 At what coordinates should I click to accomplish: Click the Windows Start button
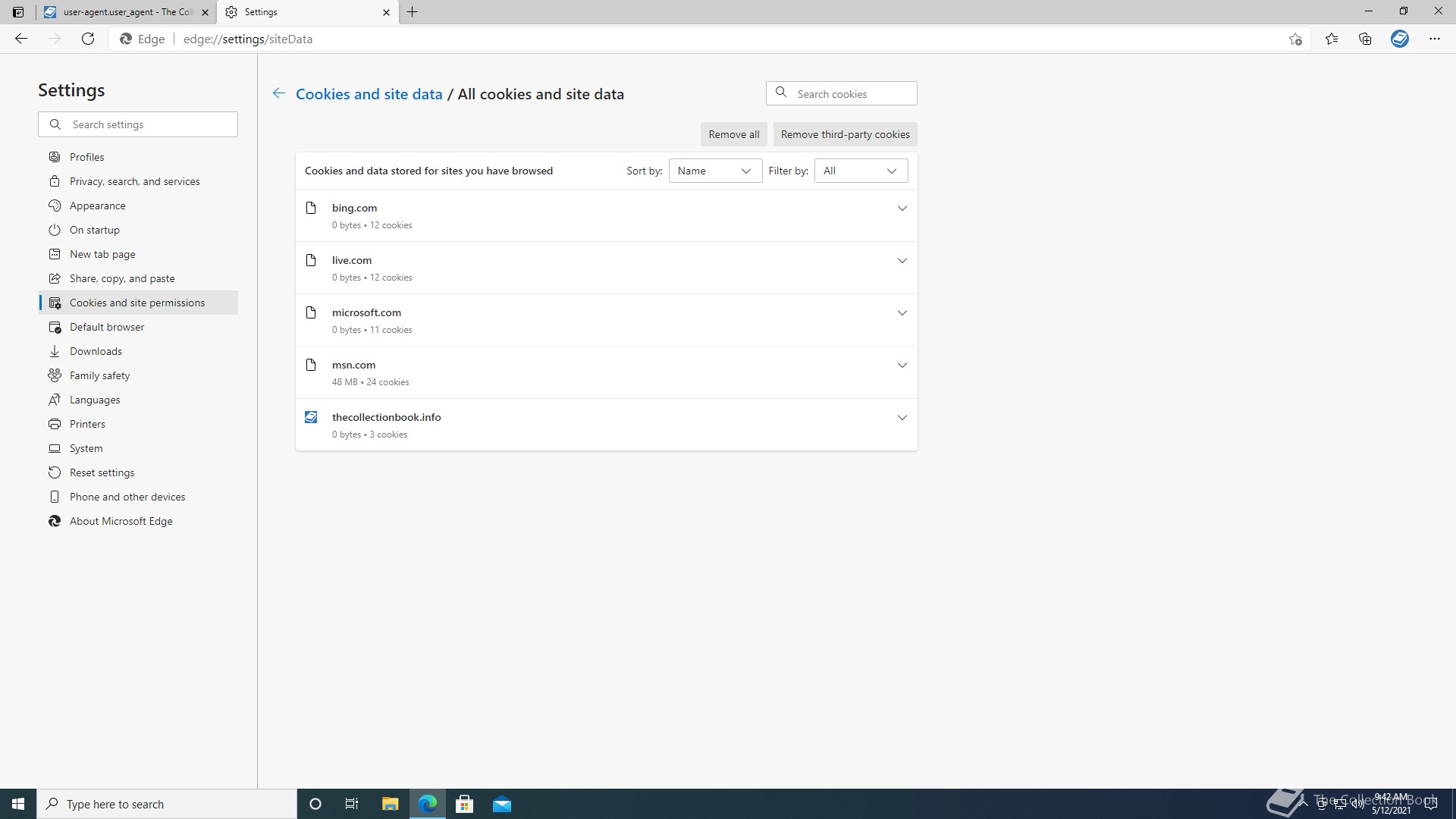point(18,804)
